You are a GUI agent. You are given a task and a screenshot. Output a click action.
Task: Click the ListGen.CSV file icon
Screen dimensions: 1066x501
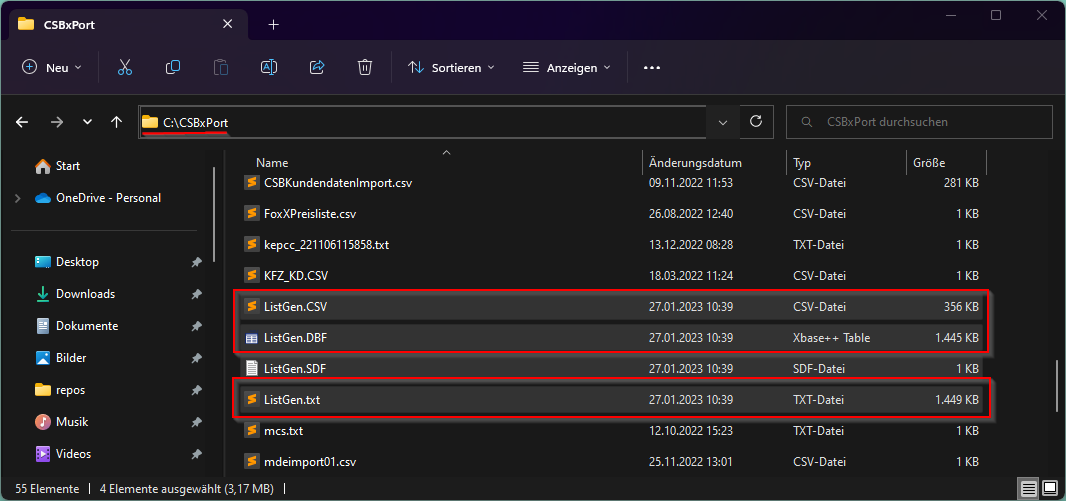pos(252,307)
